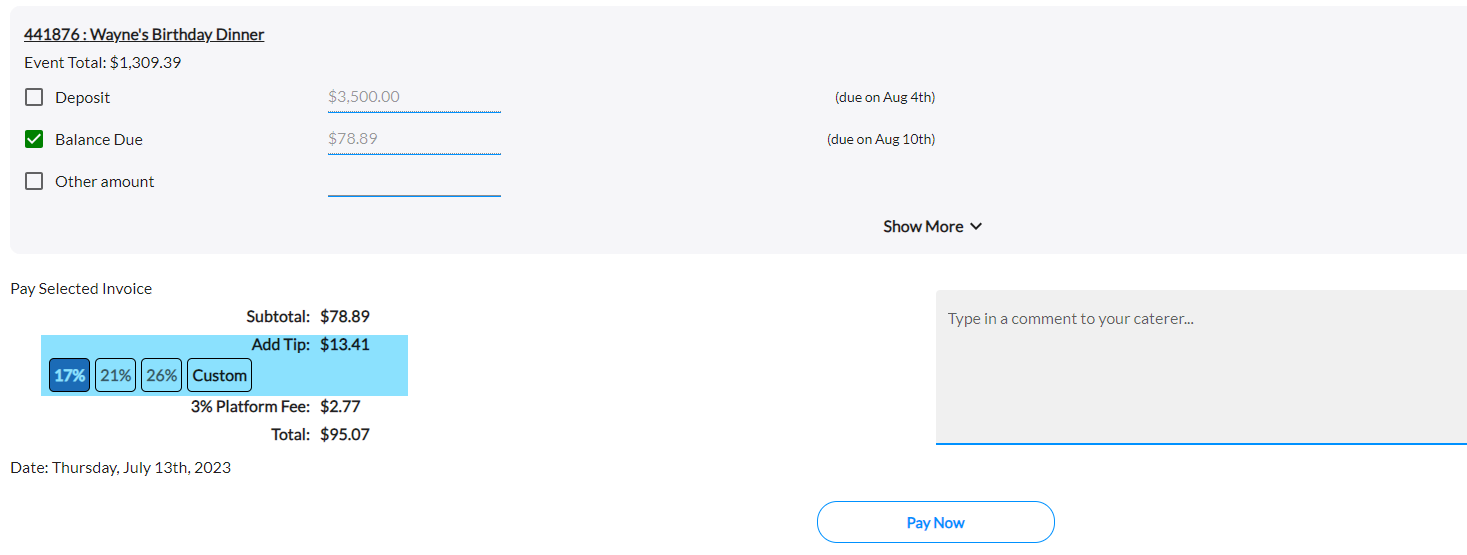The image size is (1467, 555).
Task: Select the 17% tip option
Action: (x=70, y=376)
